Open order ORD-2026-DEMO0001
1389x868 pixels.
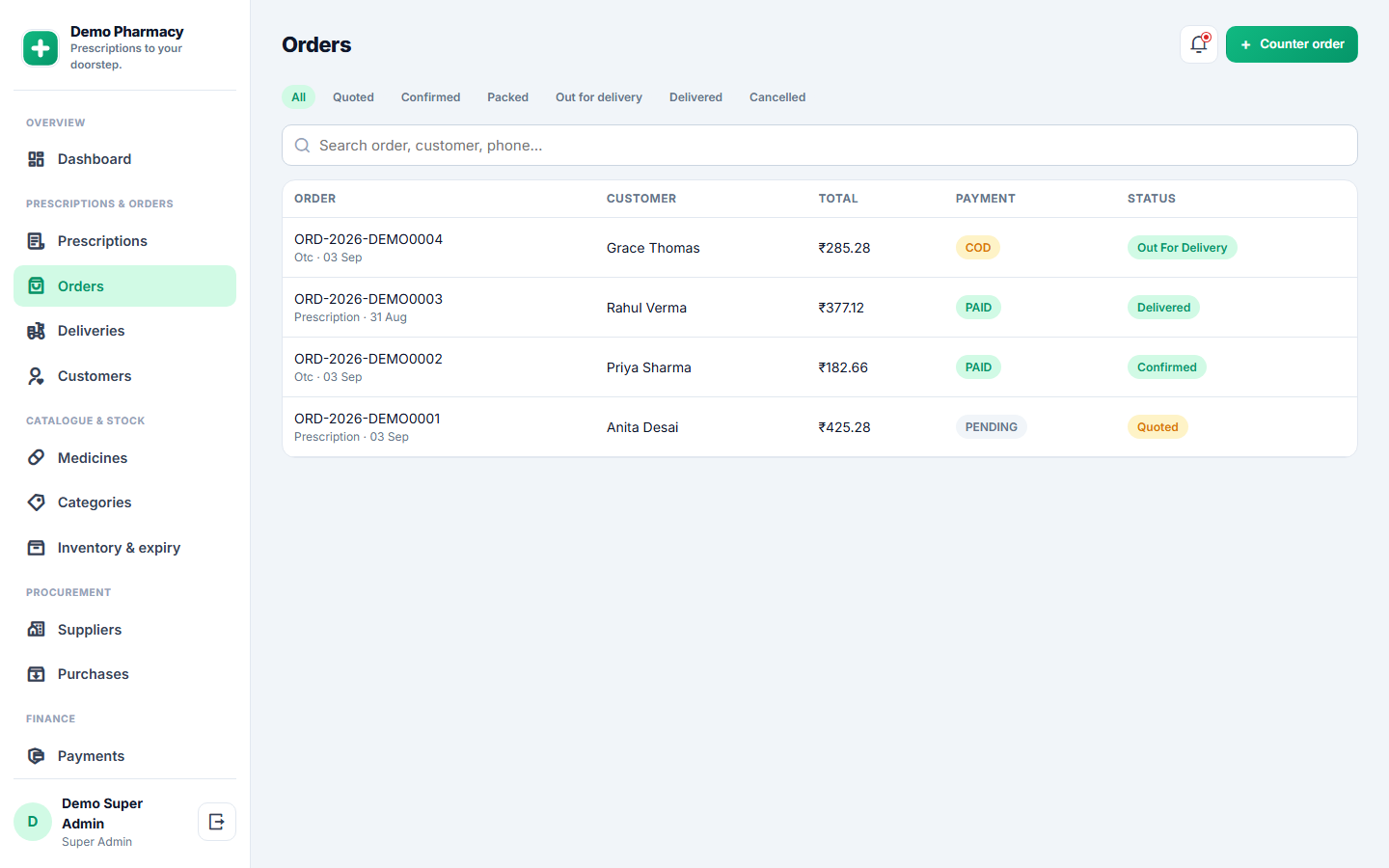click(x=368, y=419)
